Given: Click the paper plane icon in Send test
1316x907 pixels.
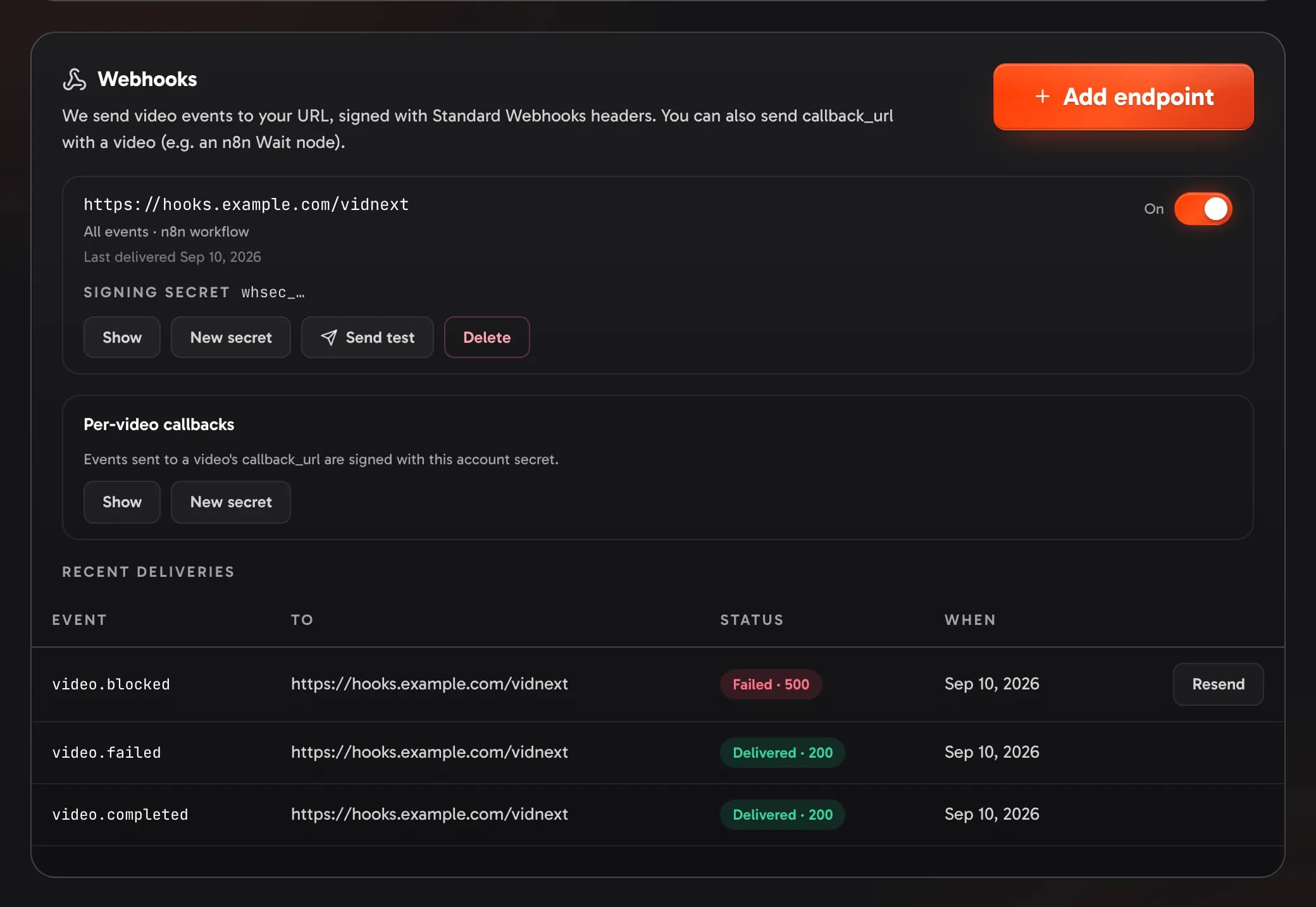Looking at the screenshot, I should tap(329, 337).
